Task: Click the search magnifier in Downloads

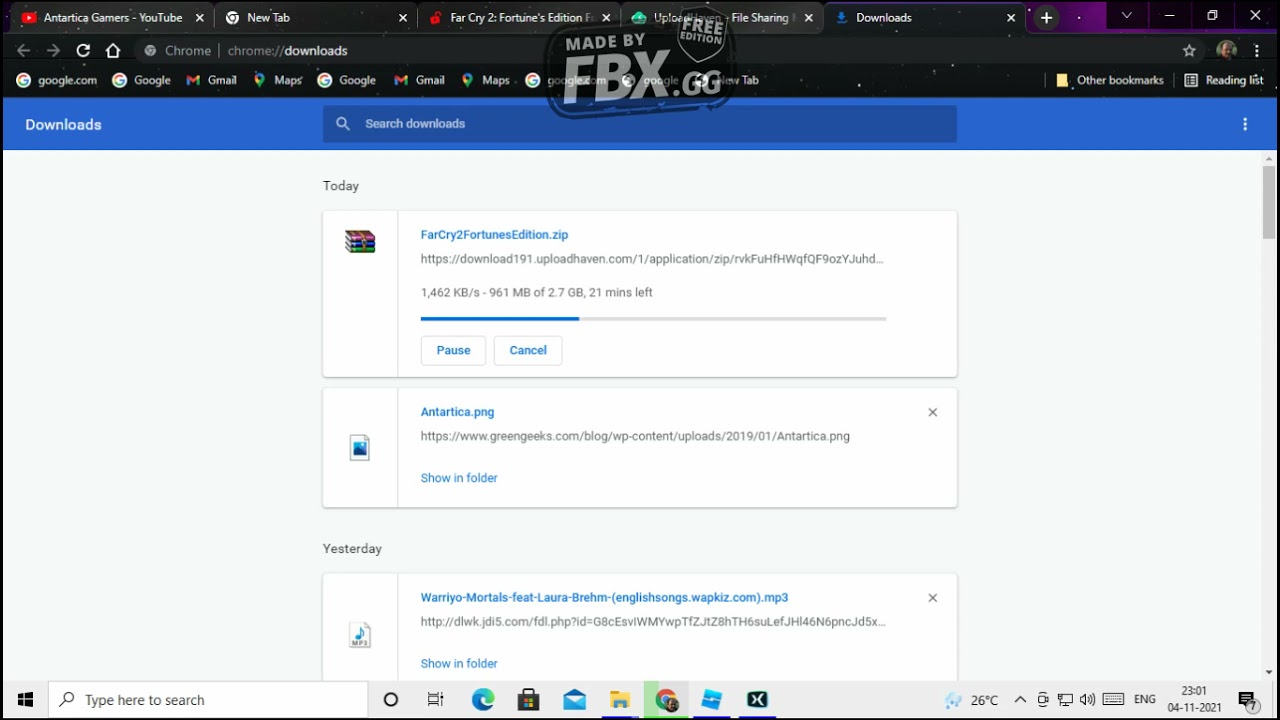Action: coord(343,124)
